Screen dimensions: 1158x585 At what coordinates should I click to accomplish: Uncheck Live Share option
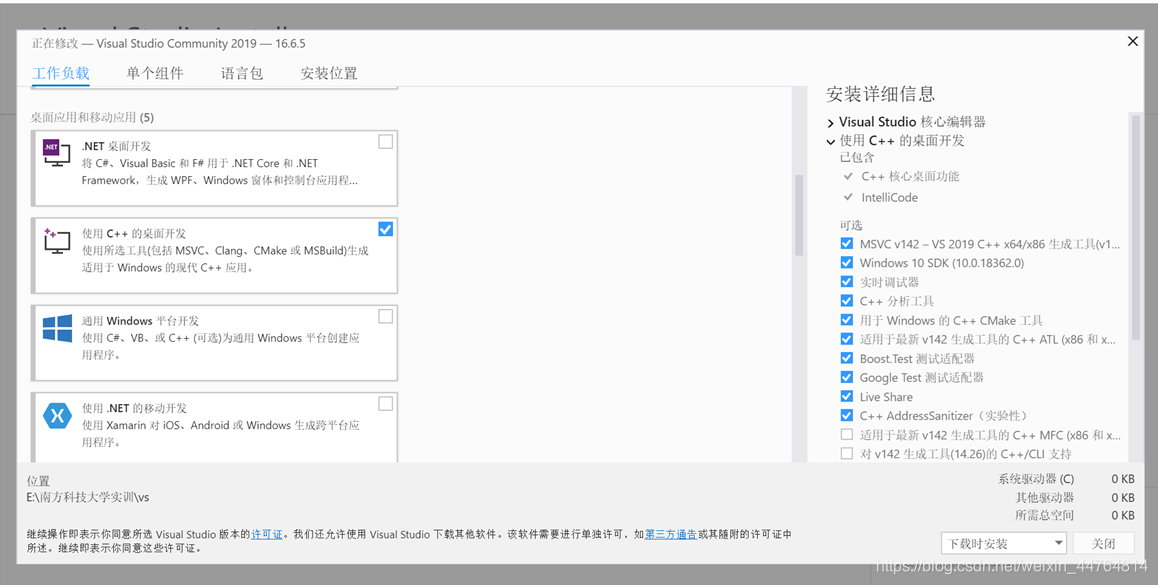846,397
